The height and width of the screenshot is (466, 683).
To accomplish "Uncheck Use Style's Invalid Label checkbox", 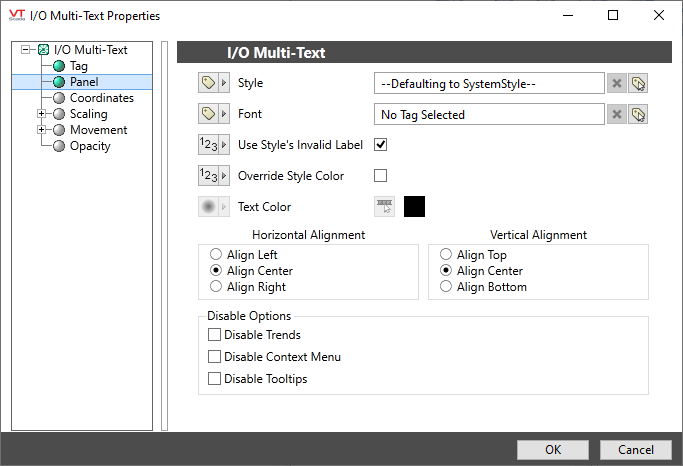I will tap(380, 145).
